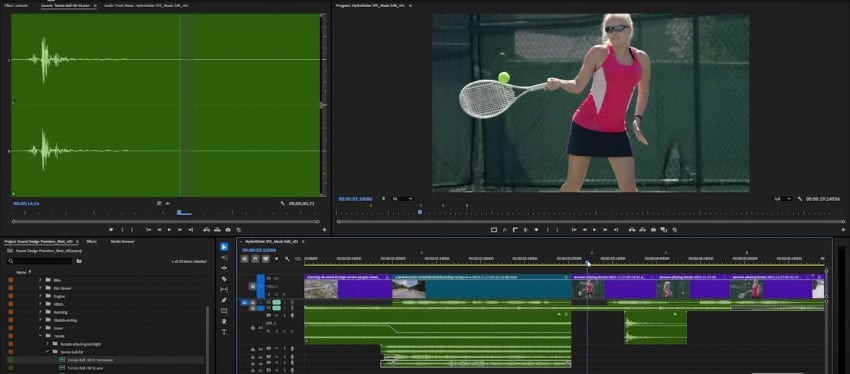Click the Source monitor zoom scroll bar

[x=165, y=221]
